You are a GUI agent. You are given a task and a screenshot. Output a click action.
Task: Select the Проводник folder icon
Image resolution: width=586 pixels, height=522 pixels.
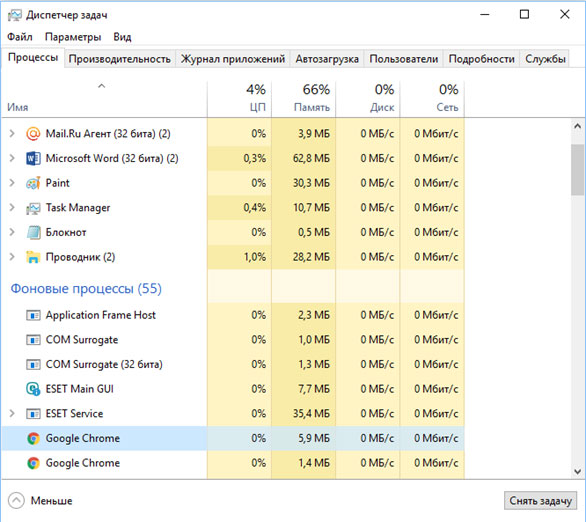(33, 257)
